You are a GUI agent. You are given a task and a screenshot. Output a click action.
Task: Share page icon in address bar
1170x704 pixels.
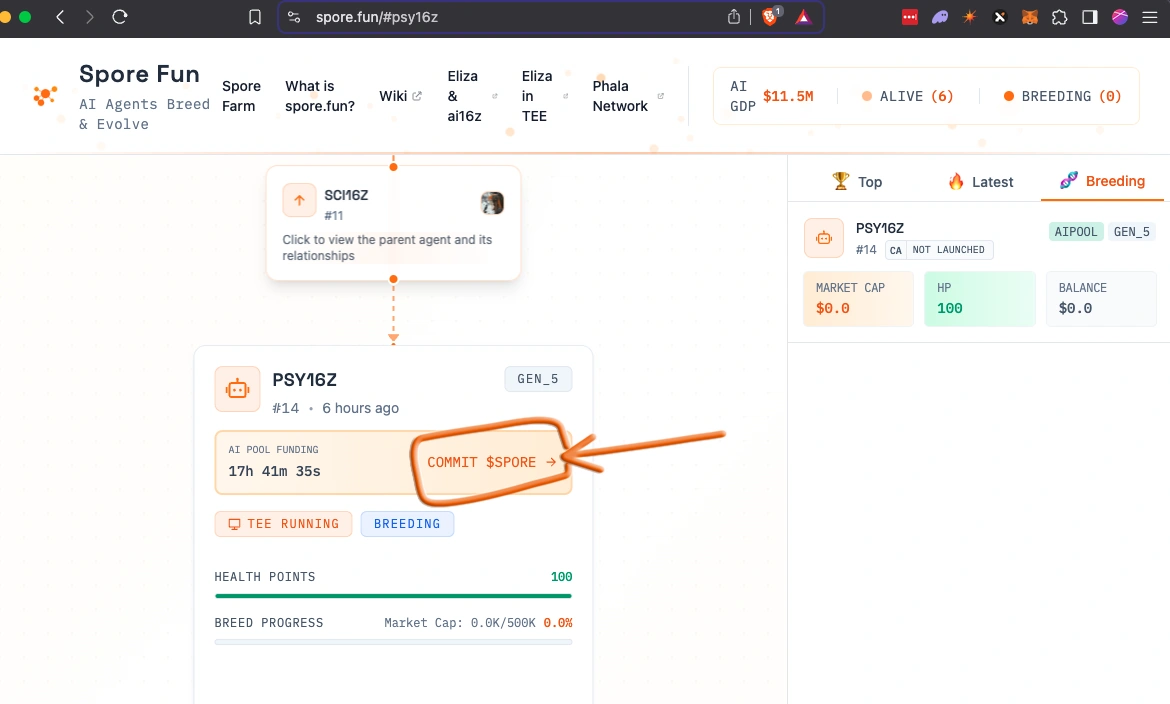click(733, 16)
